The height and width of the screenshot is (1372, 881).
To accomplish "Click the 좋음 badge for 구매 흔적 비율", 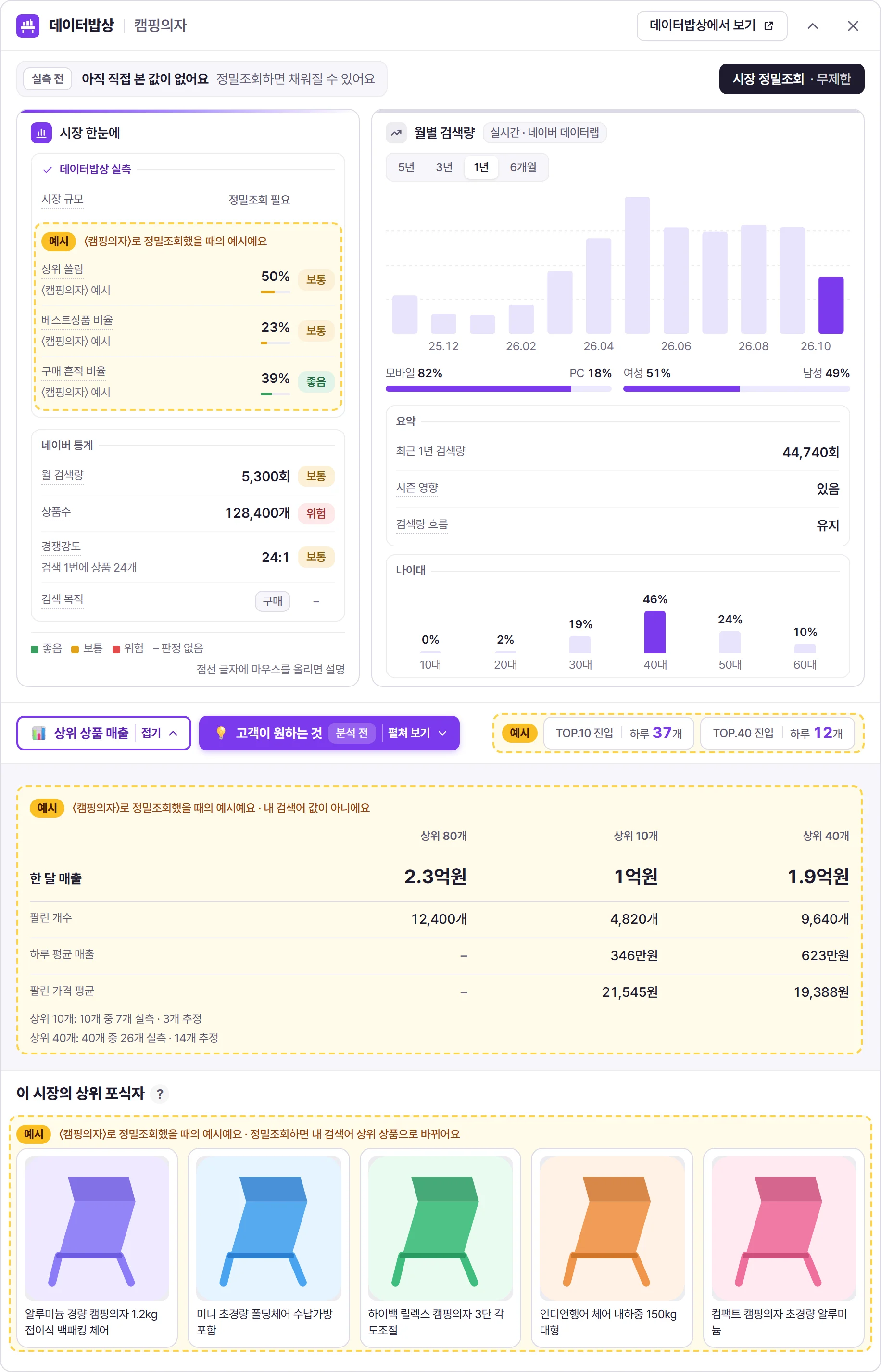I will pos(316,381).
